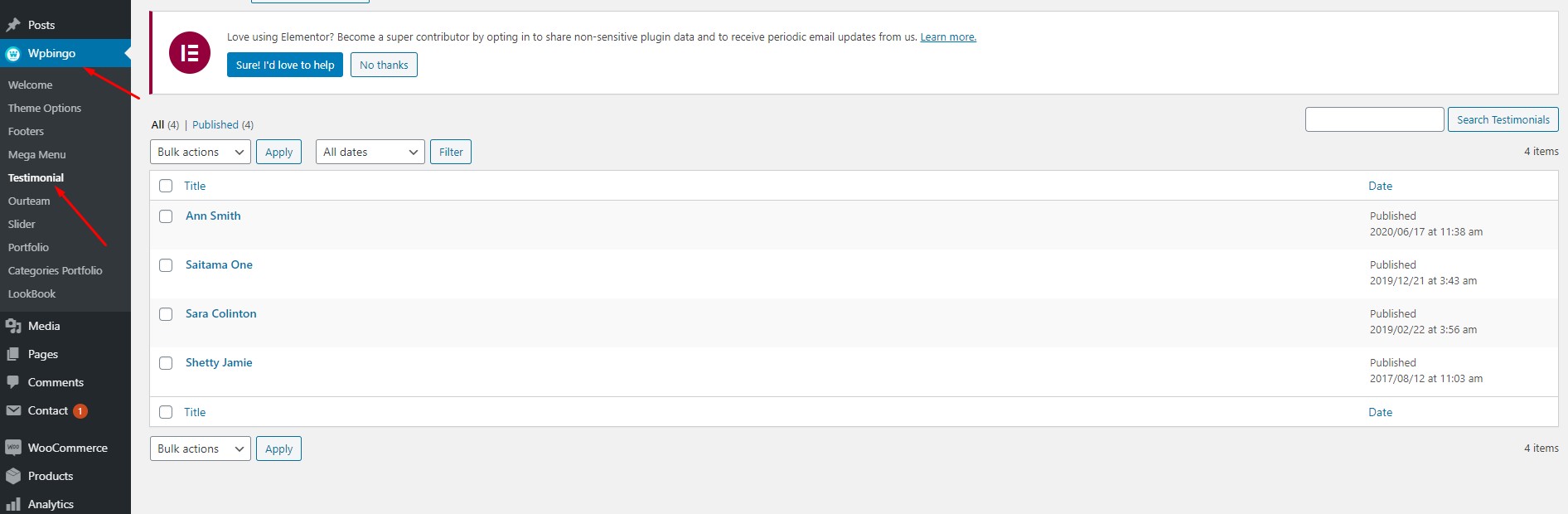Screen dimensions: 1568x514
Task: Click the WooCommerce icon in sidebar
Action: (x=13, y=448)
